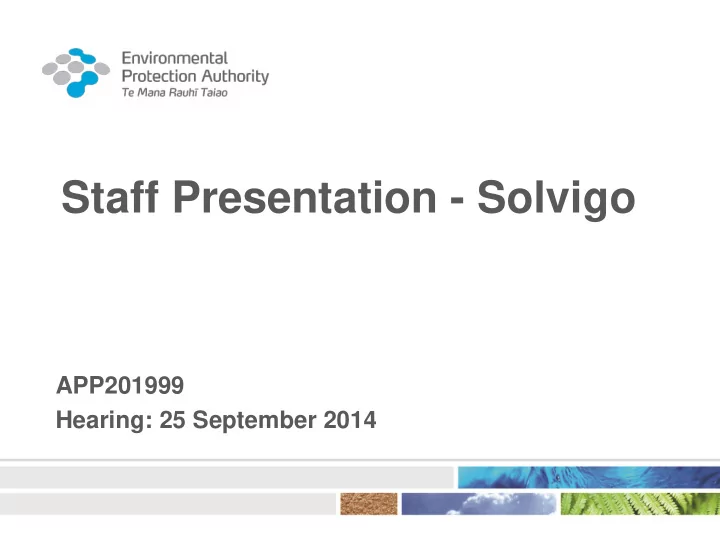Click 'Te Mana Rauhī Taiao' tagline
The image size is (720, 540).
point(174,93)
